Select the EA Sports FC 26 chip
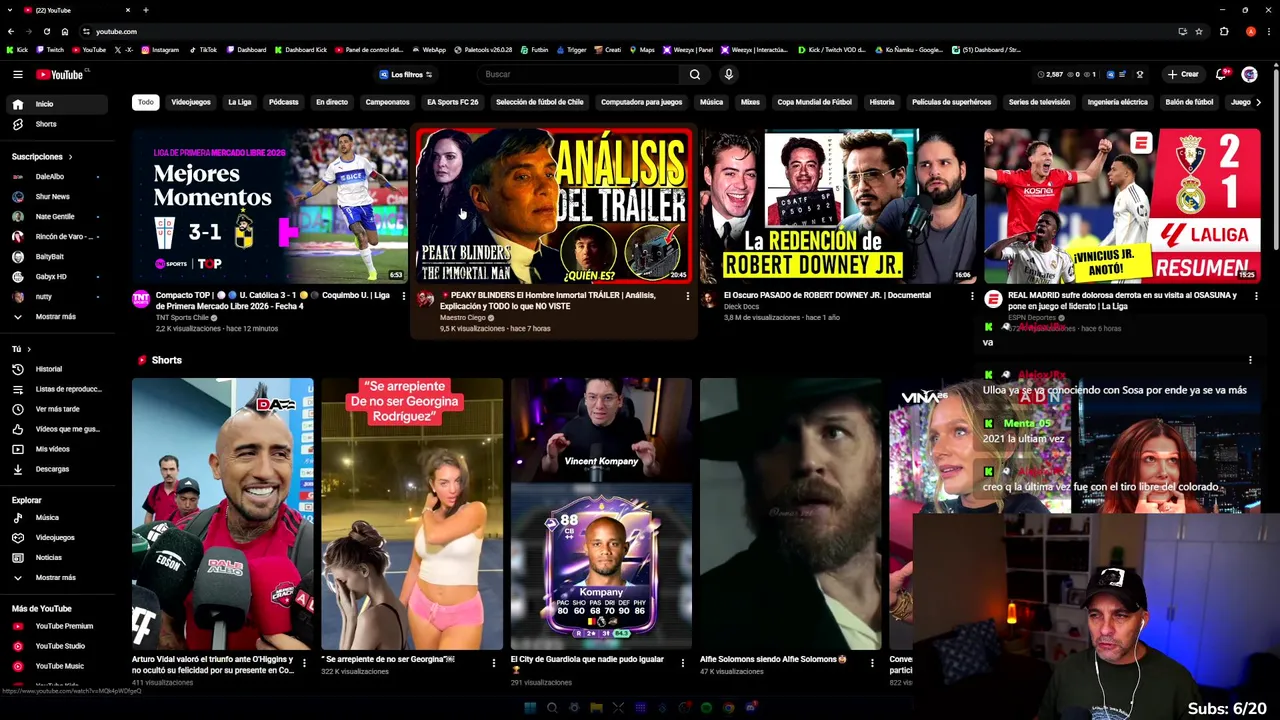This screenshot has height=720, width=1280. coord(452,102)
